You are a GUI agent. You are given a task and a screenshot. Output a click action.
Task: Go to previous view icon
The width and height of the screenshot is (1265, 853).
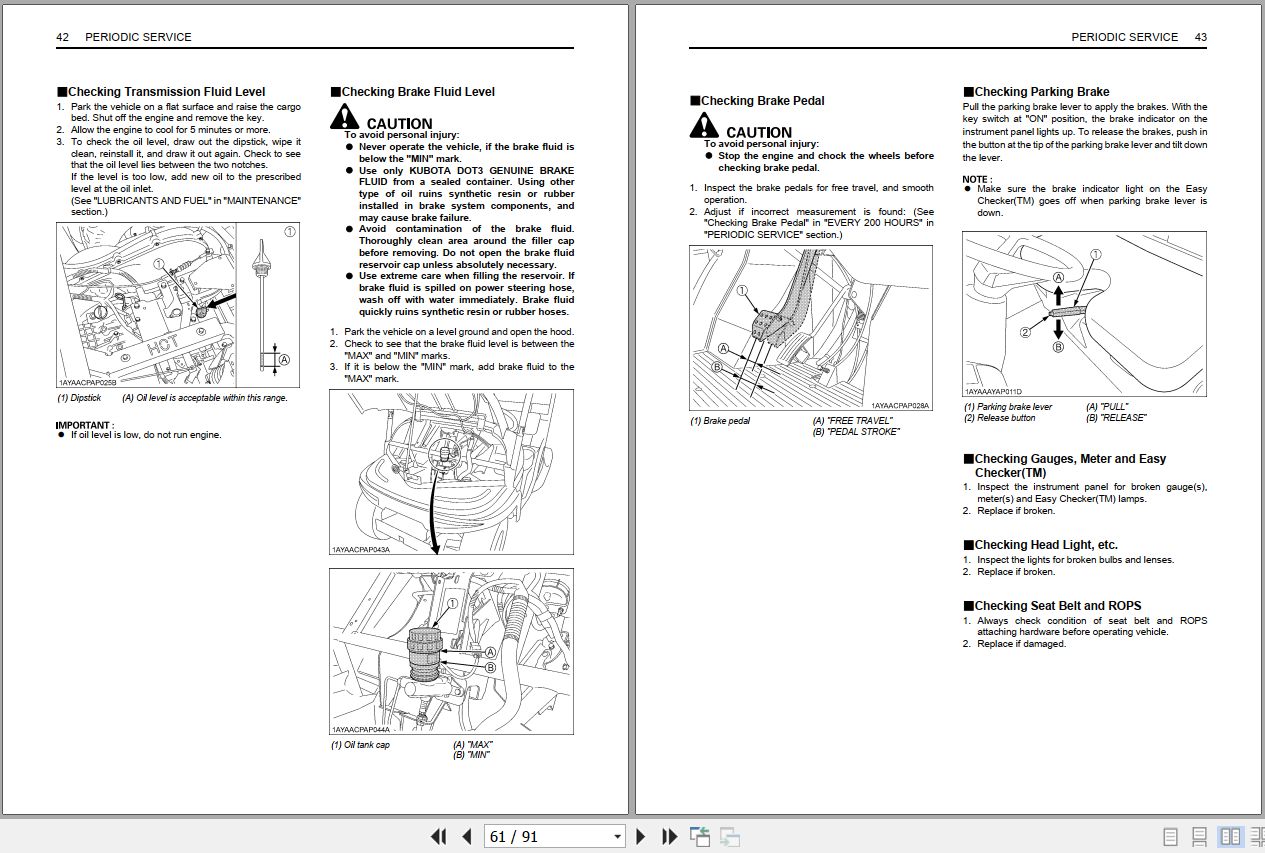[699, 836]
